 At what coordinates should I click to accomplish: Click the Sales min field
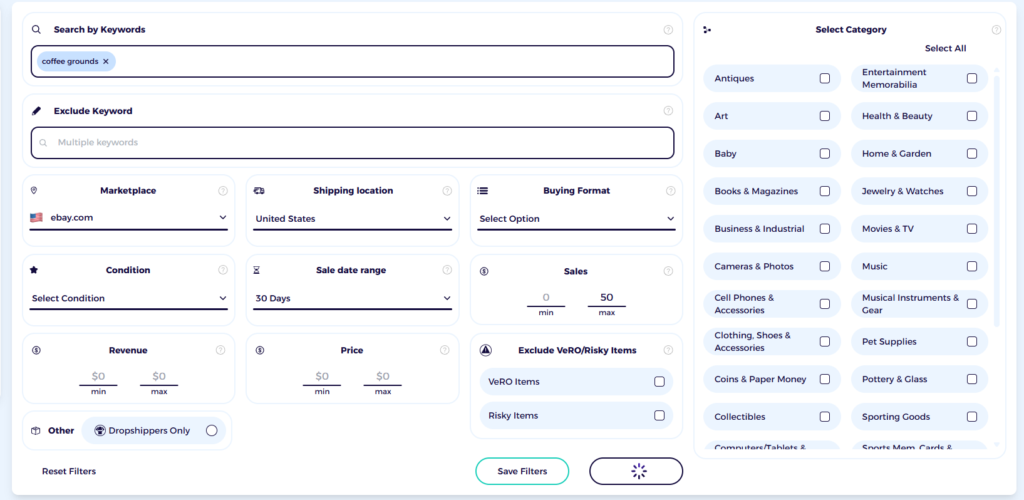(x=546, y=298)
